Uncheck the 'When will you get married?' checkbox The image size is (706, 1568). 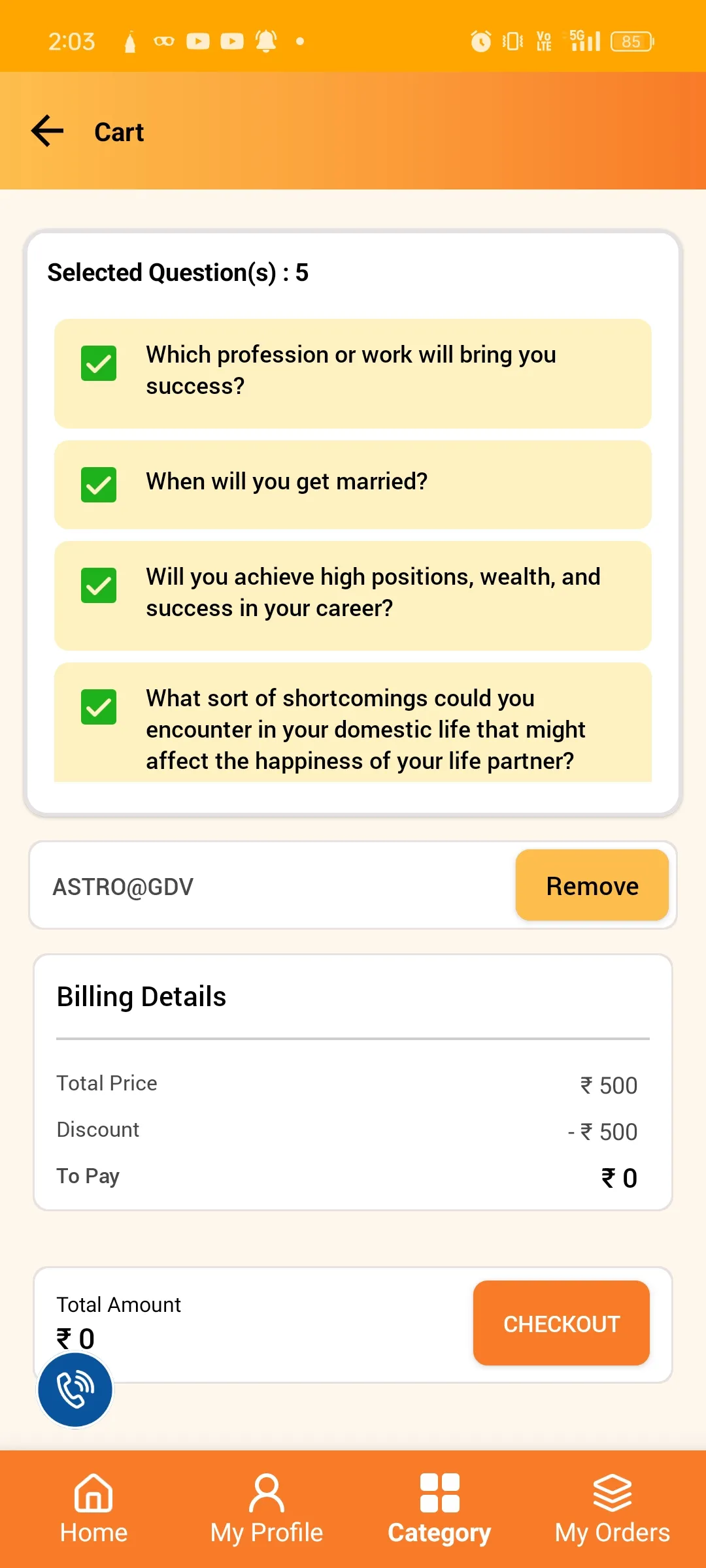click(99, 485)
